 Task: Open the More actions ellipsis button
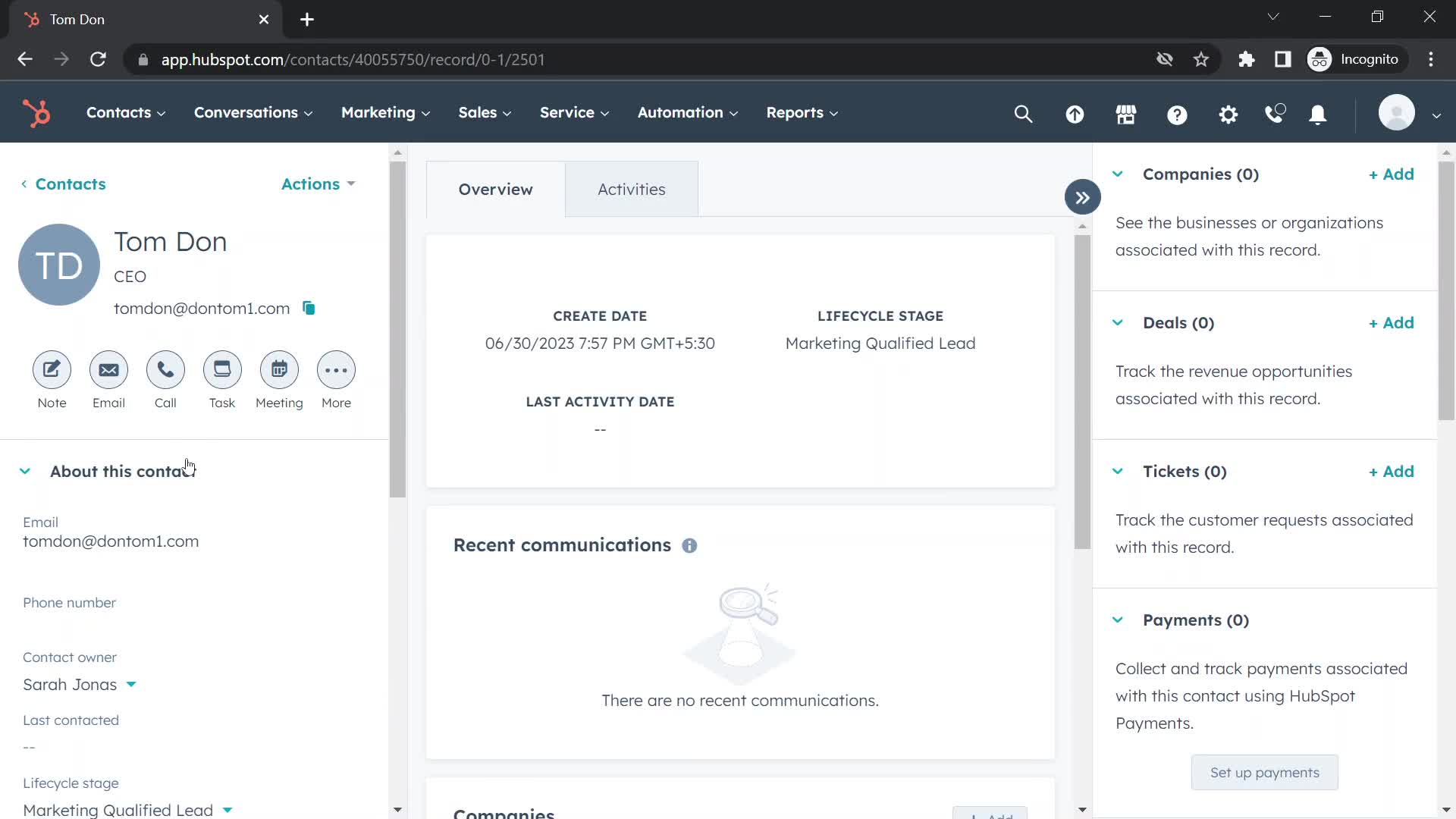336,370
